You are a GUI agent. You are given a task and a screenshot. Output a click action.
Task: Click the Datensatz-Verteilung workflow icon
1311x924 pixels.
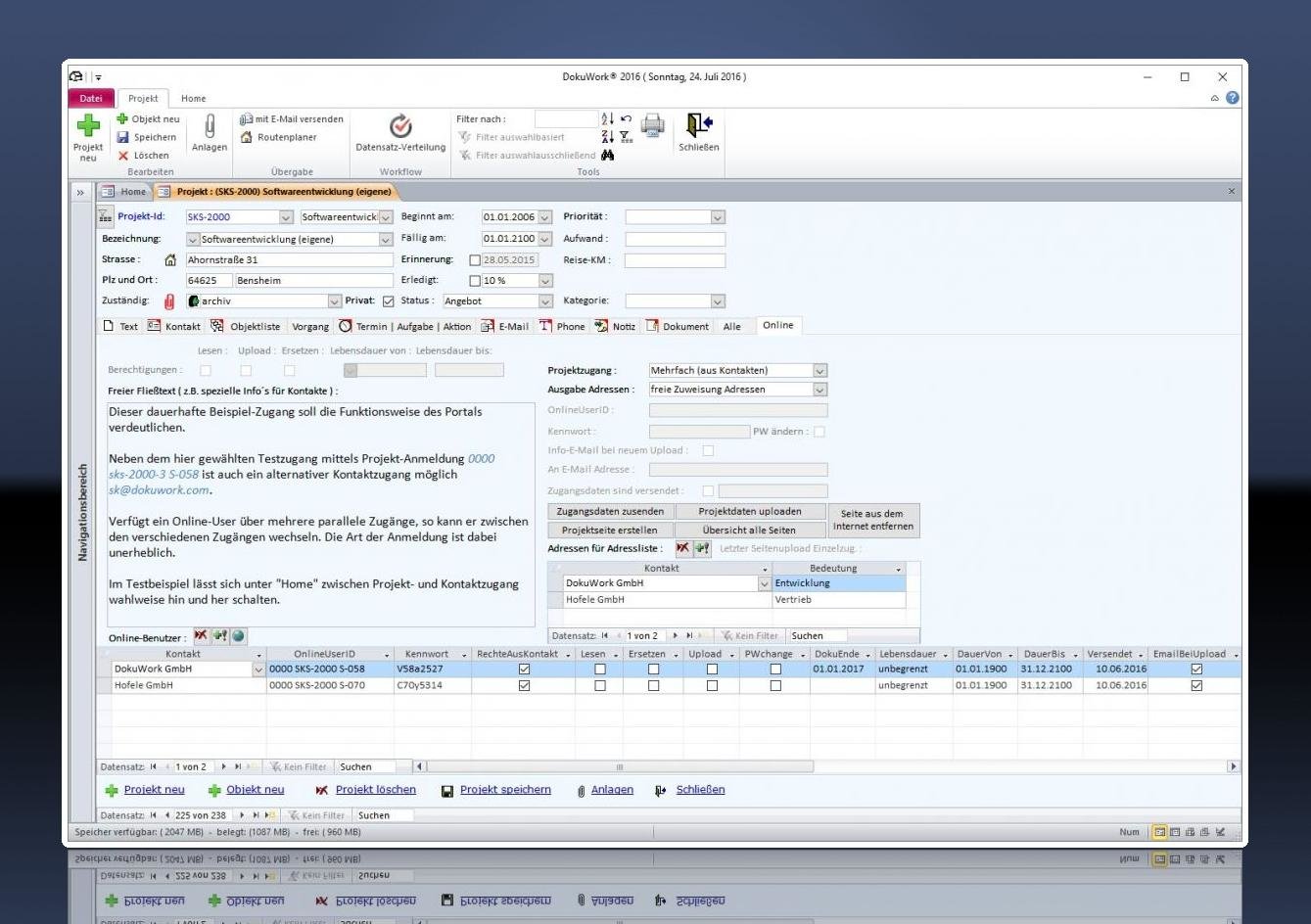tap(399, 127)
